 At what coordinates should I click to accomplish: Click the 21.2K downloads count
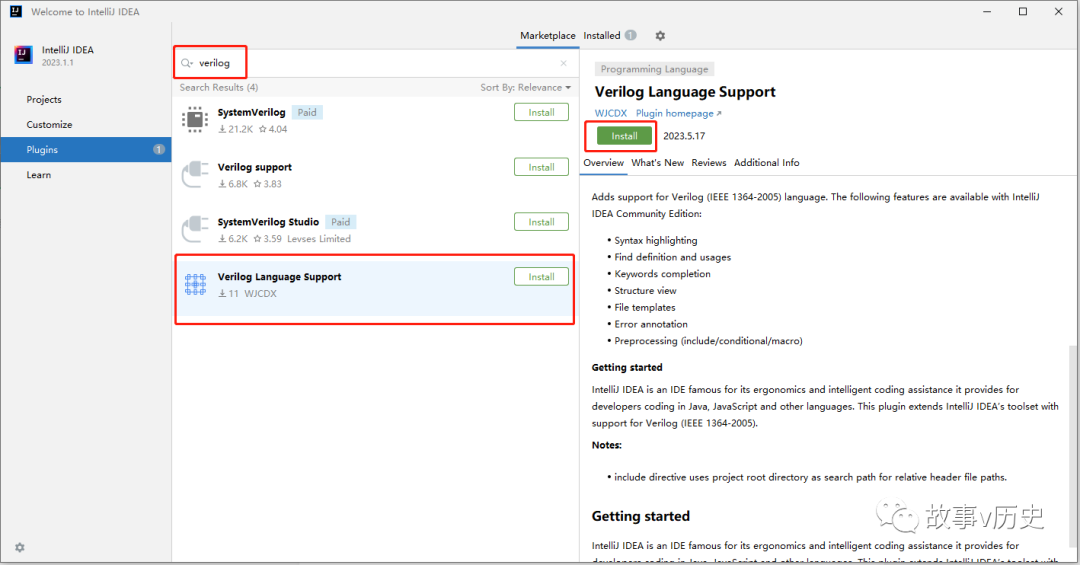point(236,129)
